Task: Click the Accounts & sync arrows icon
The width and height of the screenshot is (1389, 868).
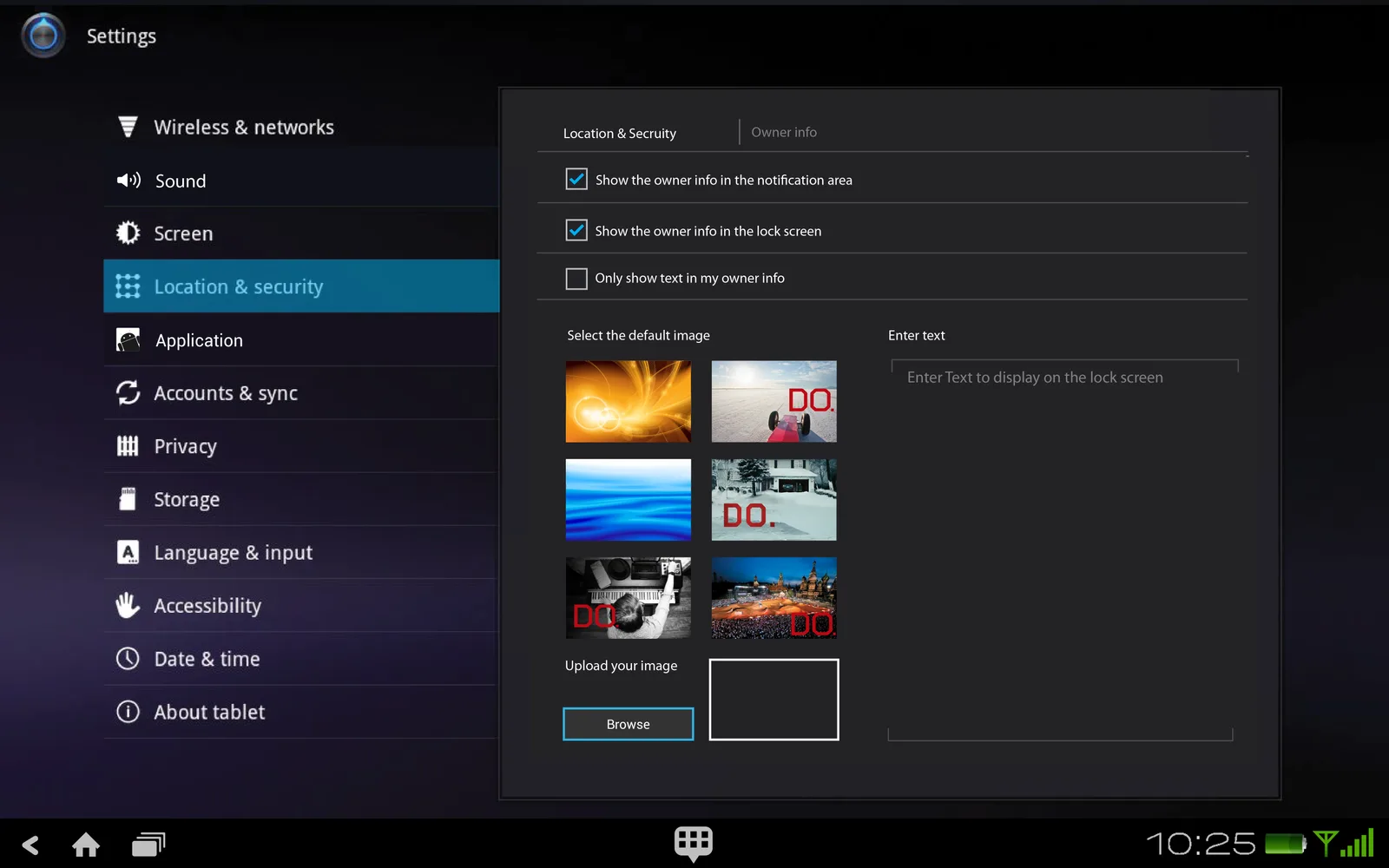Action: (x=128, y=392)
